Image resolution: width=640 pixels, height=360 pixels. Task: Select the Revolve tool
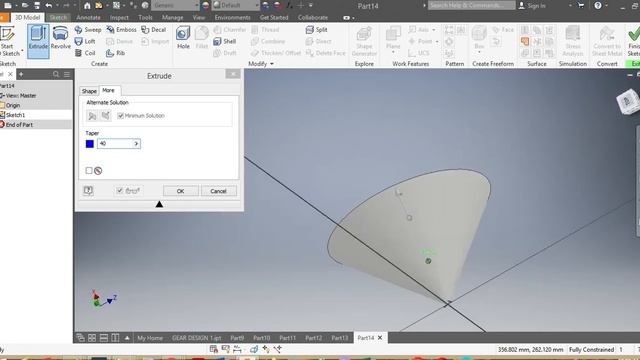click(60, 38)
